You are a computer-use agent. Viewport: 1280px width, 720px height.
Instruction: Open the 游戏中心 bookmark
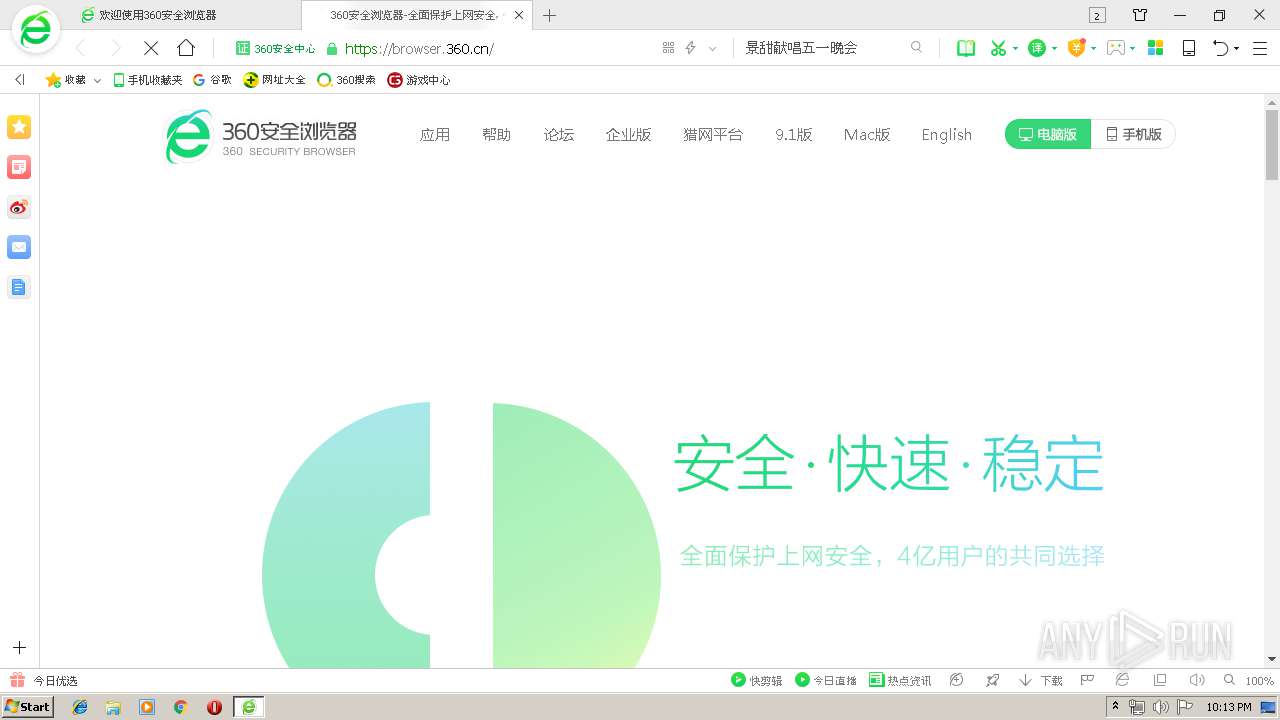click(x=419, y=80)
